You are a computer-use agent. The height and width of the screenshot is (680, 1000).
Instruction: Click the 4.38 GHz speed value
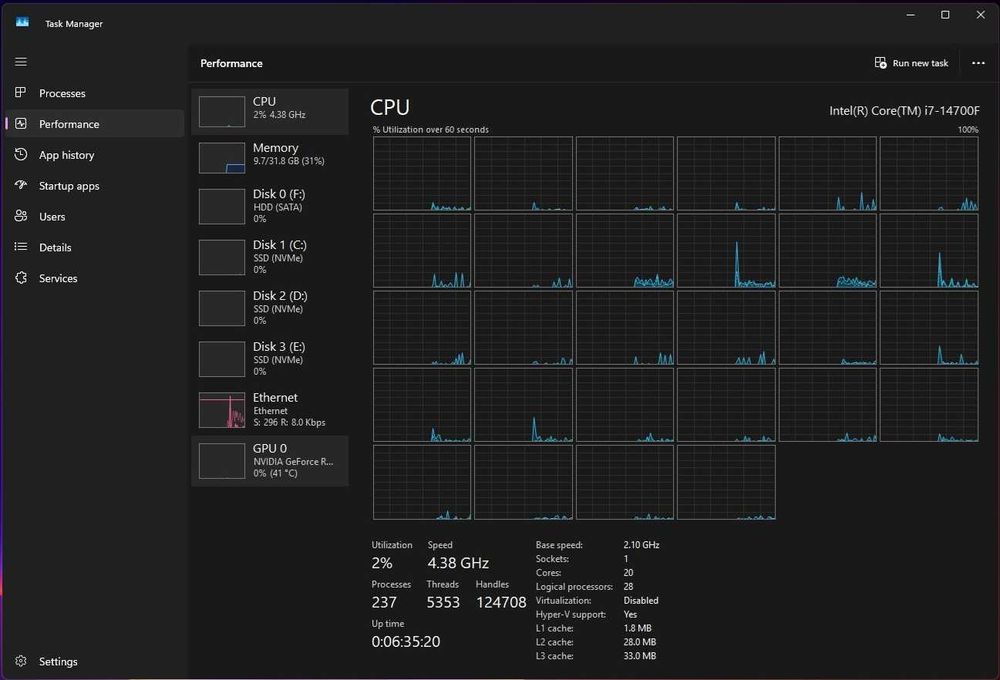pos(458,563)
